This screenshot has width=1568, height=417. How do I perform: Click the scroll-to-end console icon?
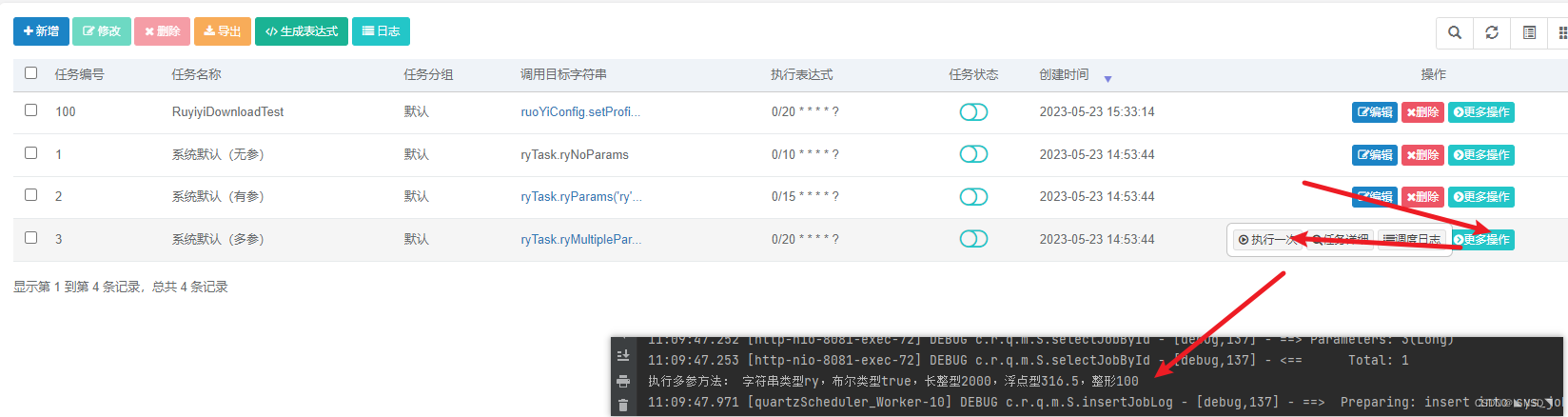tap(623, 356)
